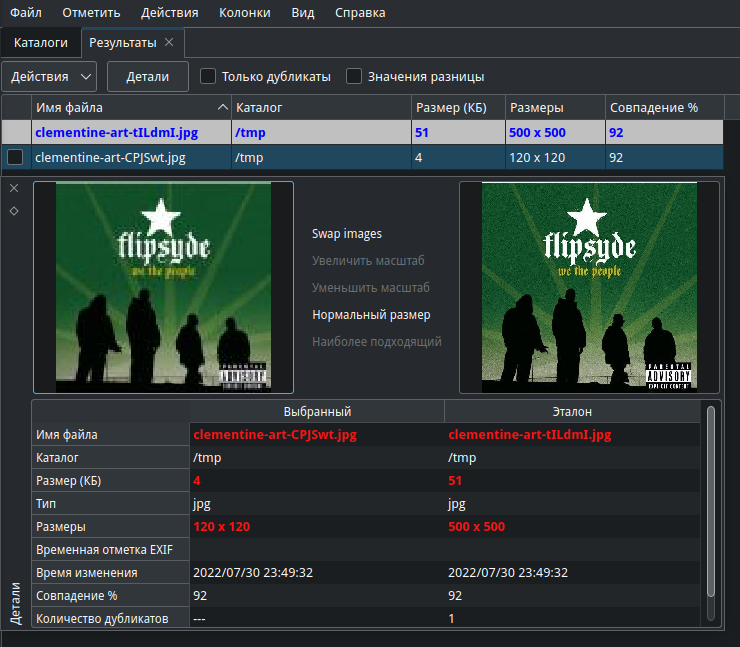Sort by Каталог column header
The width and height of the screenshot is (740, 647).
click(x=321, y=108)
